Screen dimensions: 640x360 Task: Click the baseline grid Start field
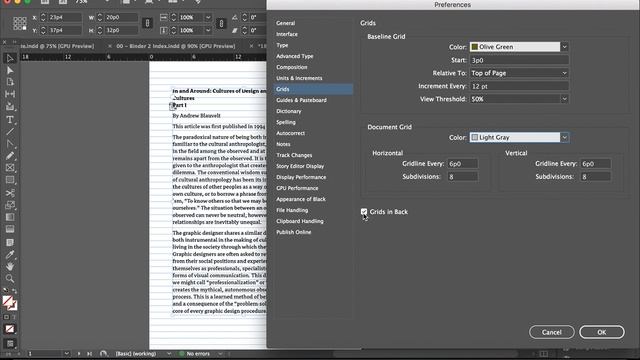[519, 60]
